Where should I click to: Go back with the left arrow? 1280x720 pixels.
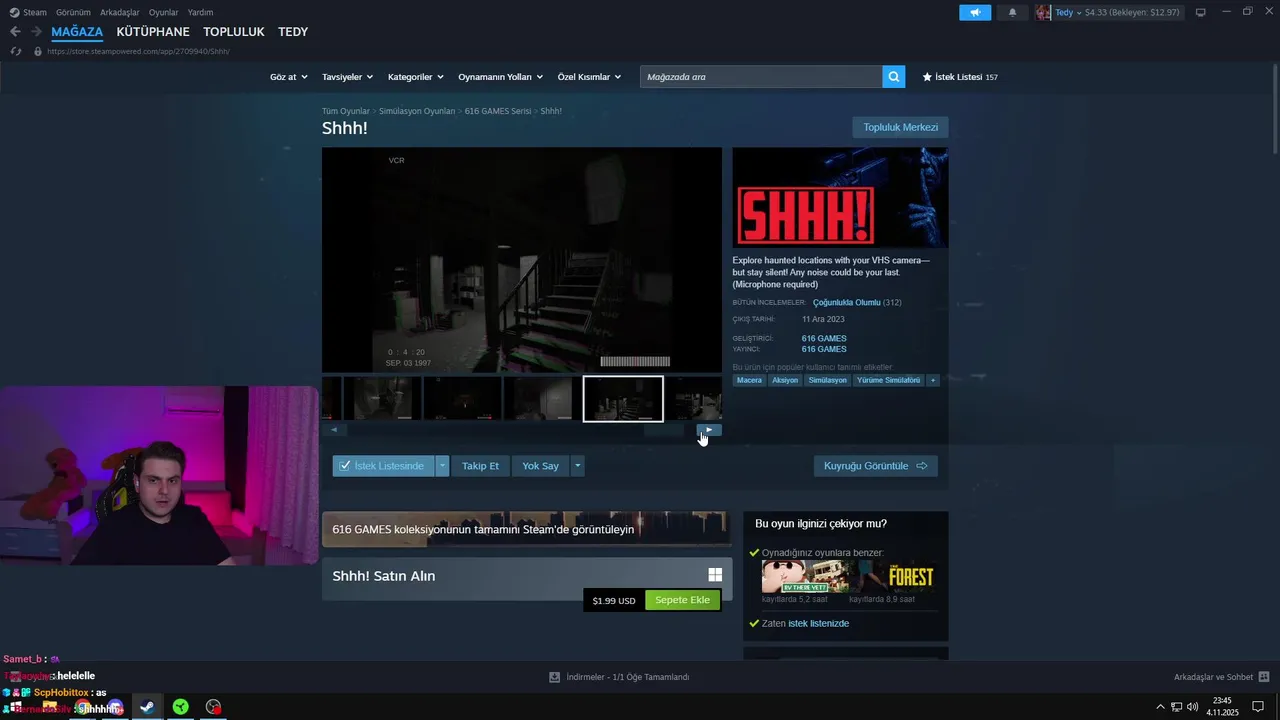[x=15, y=32]
